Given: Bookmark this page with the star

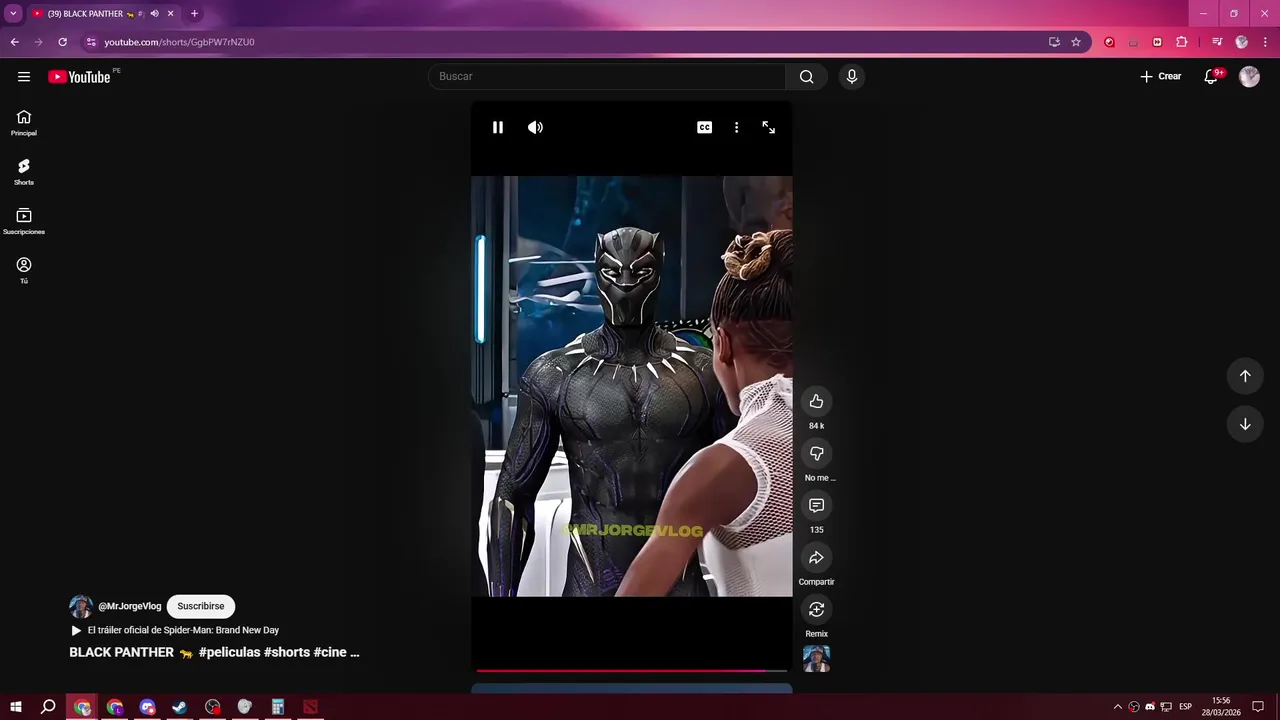Looking at the screenshot, I should click(x=1076, y=42).
